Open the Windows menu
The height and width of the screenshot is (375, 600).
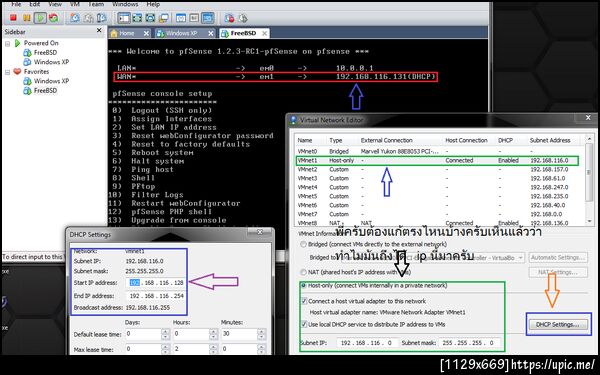(x=125, y=4)
